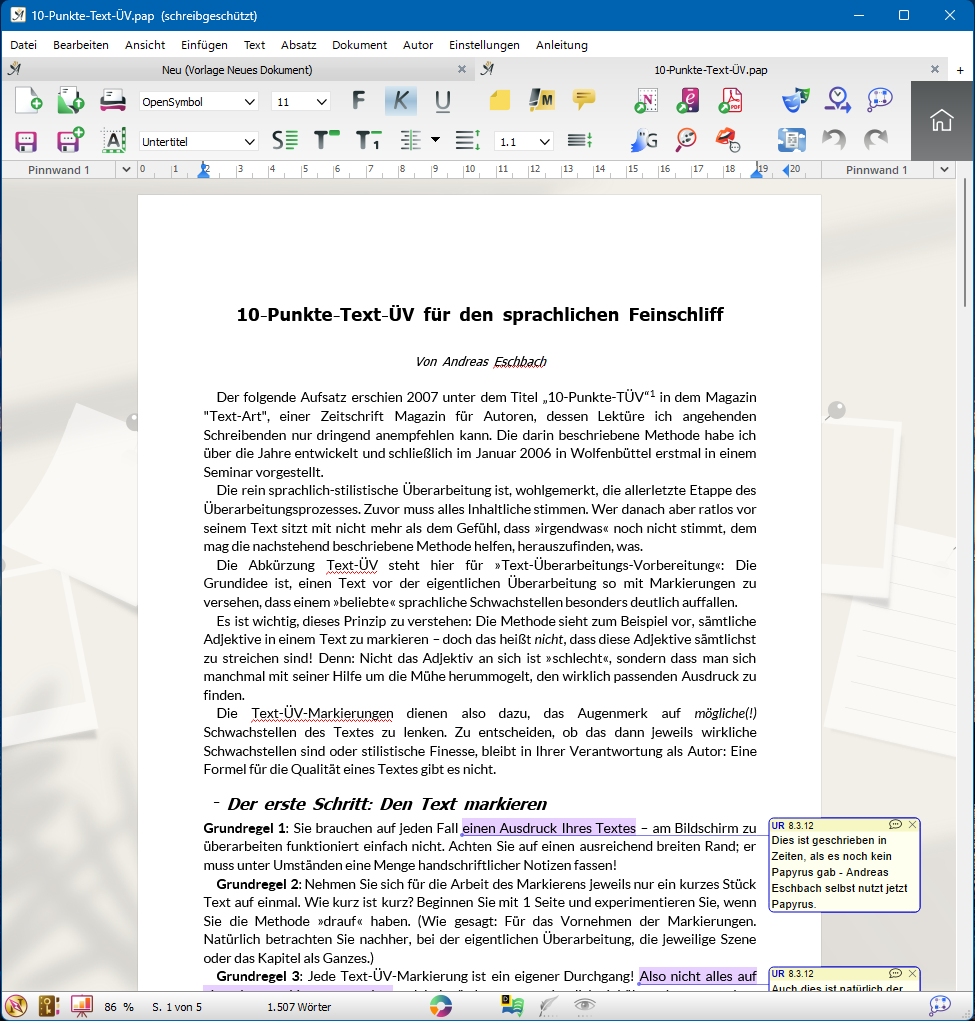This screenshot has height=1021, width=975.
Task: Click the undo arrow
Action: (834, 140)
